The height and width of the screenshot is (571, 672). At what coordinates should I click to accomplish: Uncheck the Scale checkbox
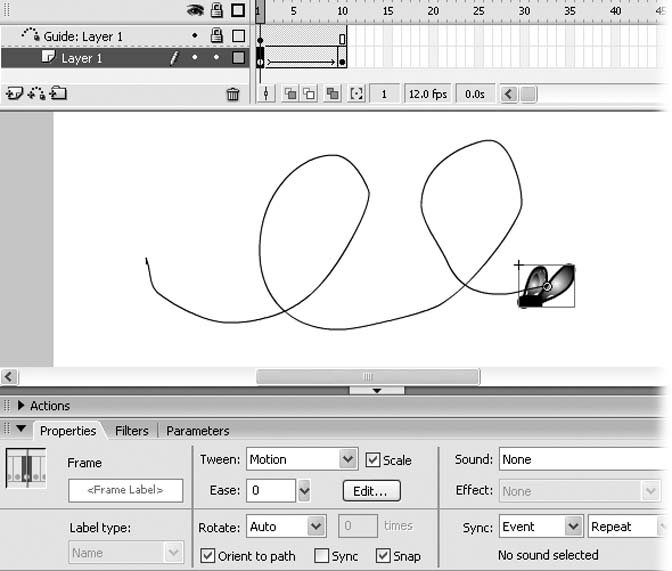373,460
